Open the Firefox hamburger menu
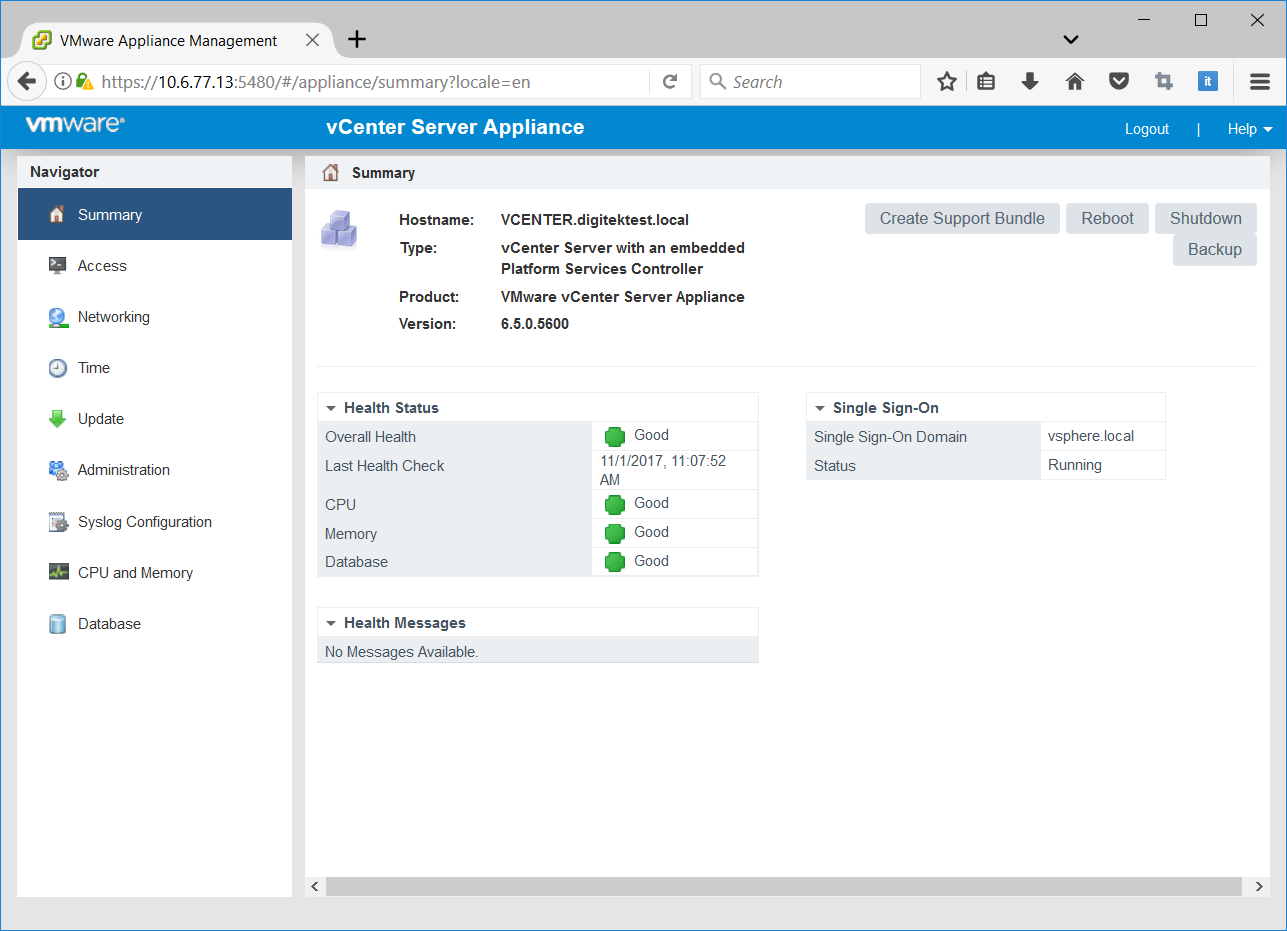Image resolution: width=1287 pixels, height=931 pixels. coord(1260,82)
